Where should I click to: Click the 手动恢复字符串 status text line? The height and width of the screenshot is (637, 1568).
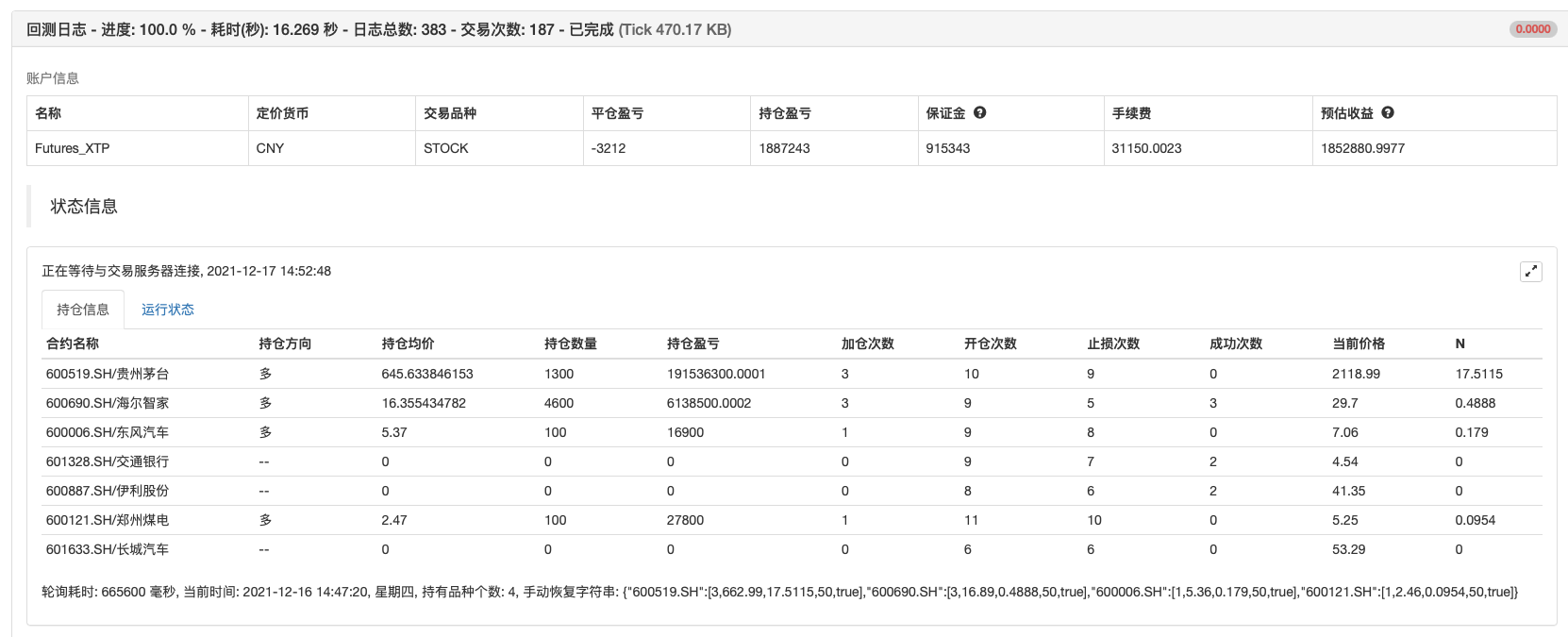click(x=779, y=592)
